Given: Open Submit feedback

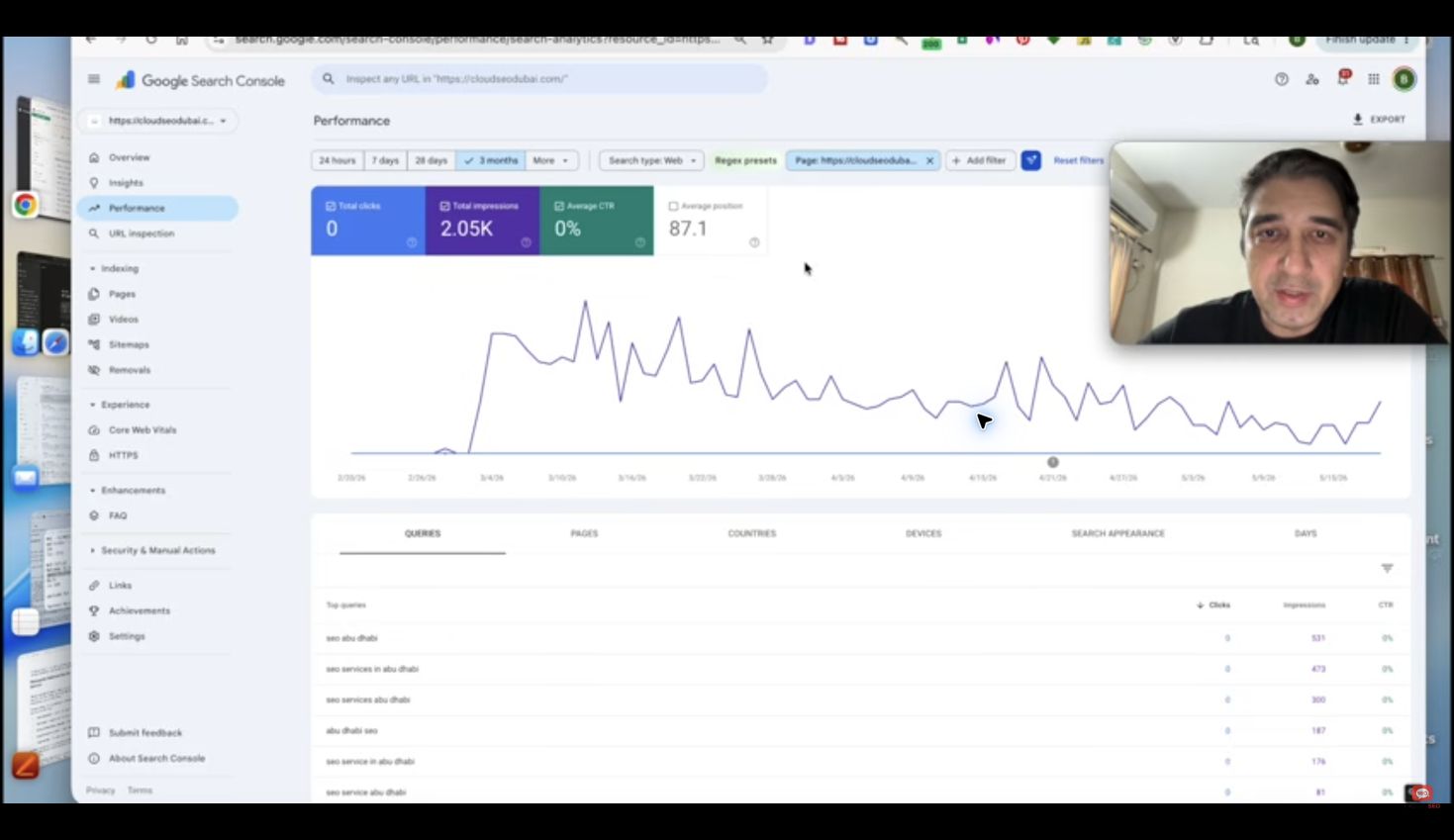Looking at the screenshot, I should [145, 733].
